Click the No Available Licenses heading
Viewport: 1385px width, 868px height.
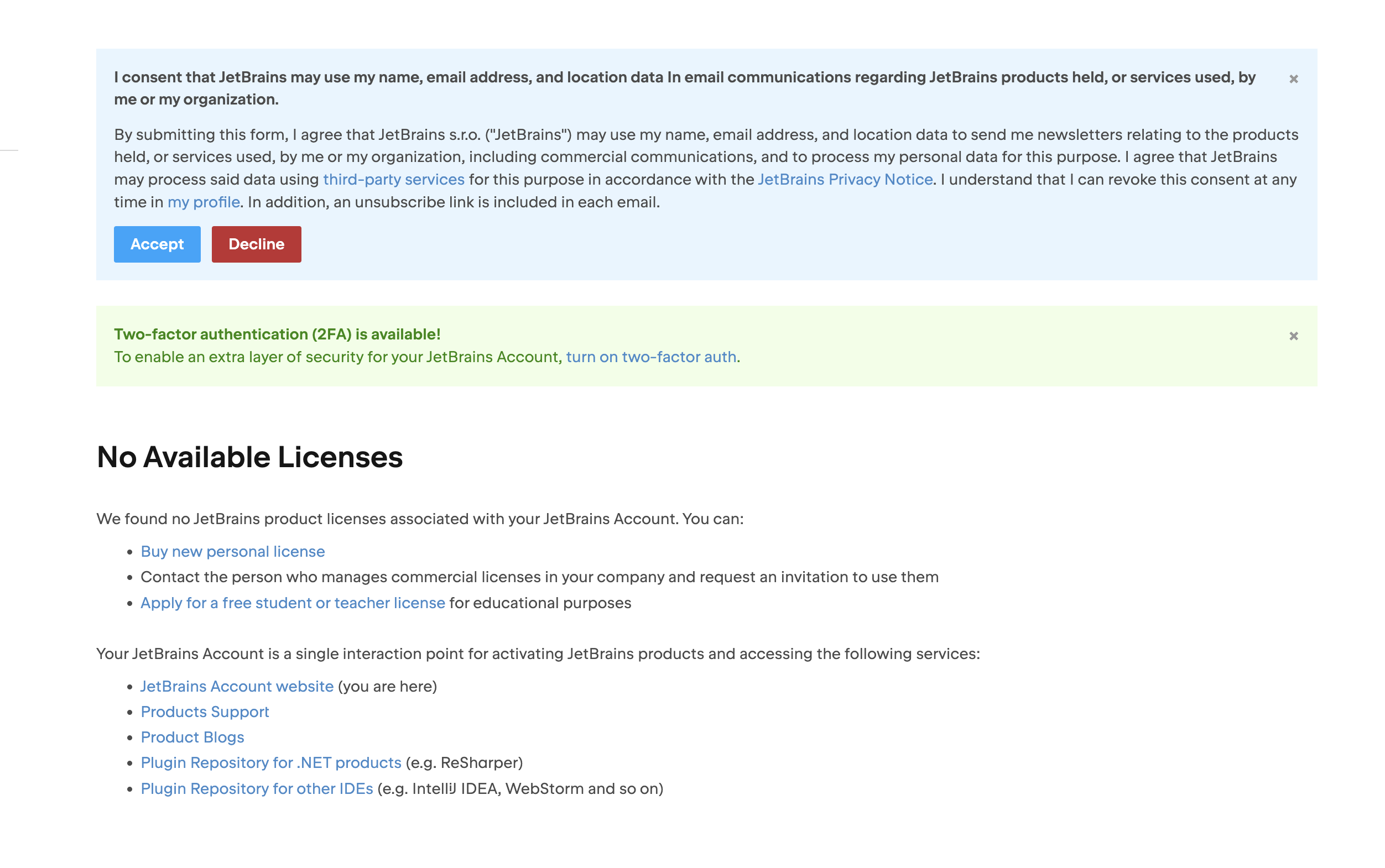pos(249,458)
